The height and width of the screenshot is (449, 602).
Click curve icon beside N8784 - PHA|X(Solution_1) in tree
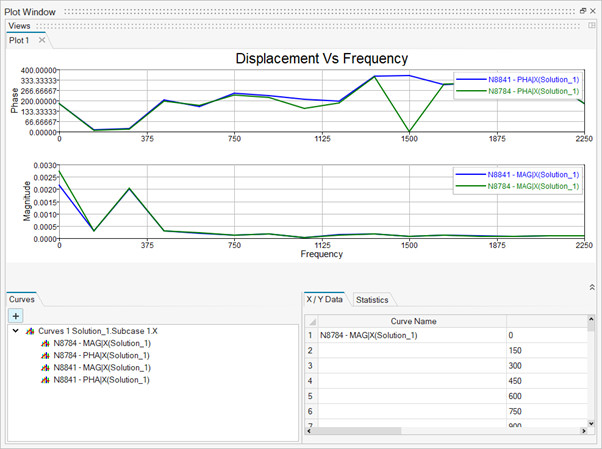point(45,354)
